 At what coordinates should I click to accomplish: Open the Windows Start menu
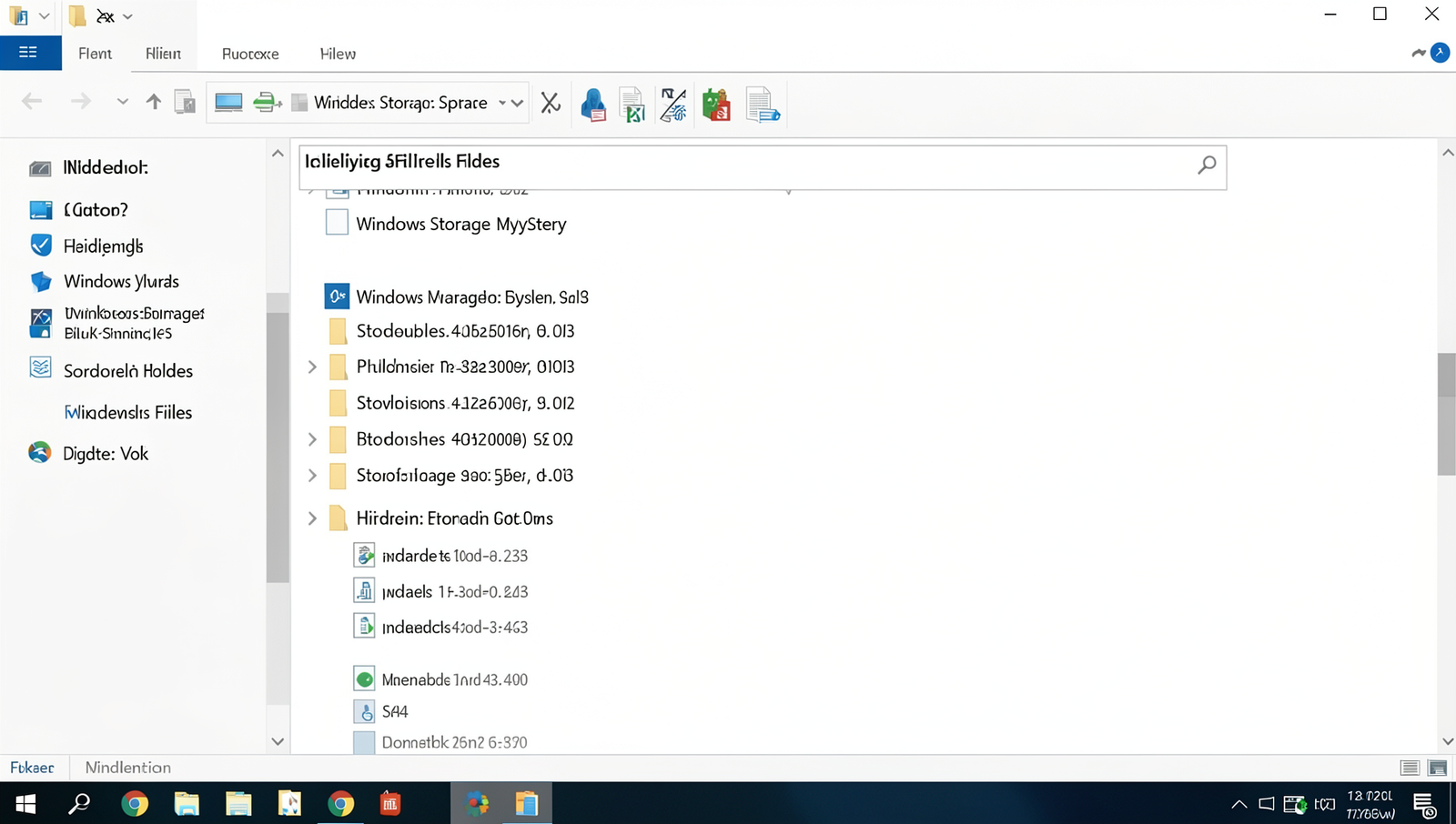click(x=25, y=804)
